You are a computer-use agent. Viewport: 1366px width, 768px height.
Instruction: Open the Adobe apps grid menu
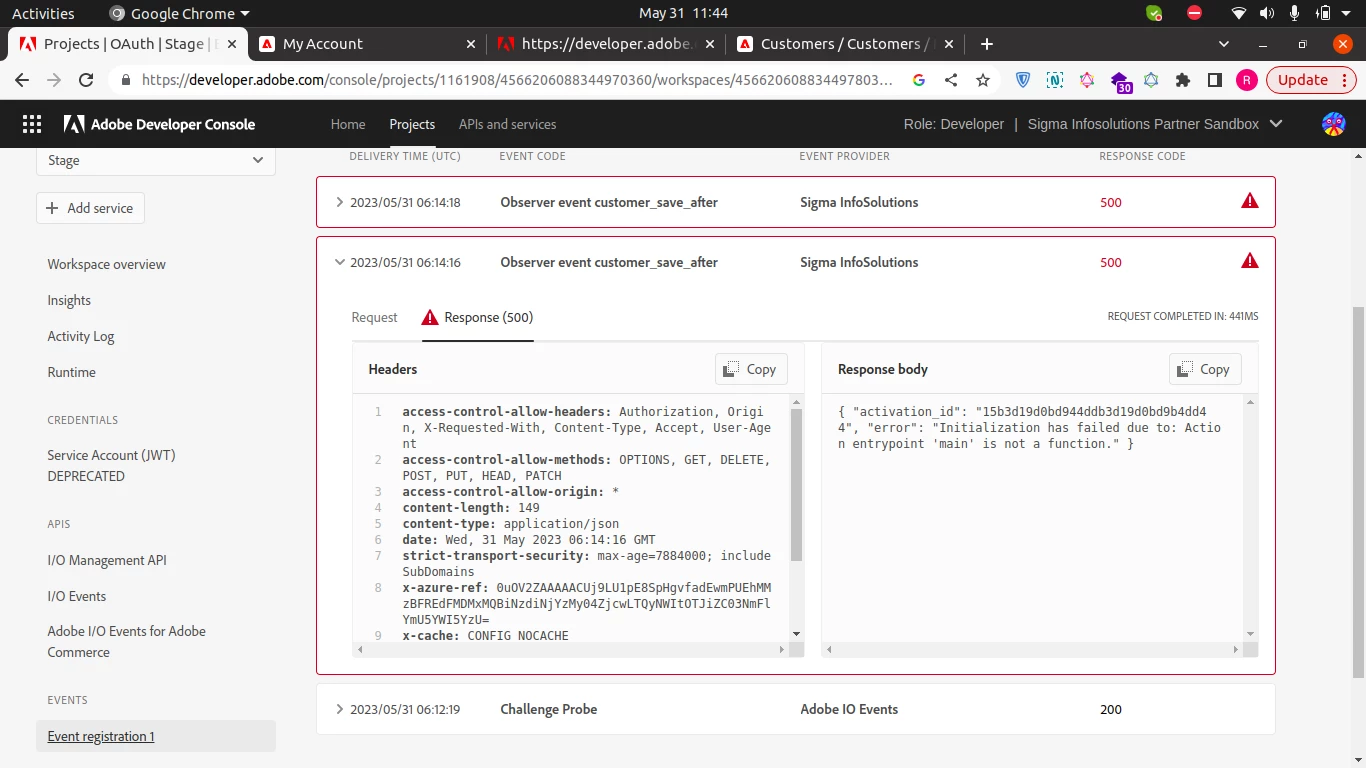pos(32,124)
